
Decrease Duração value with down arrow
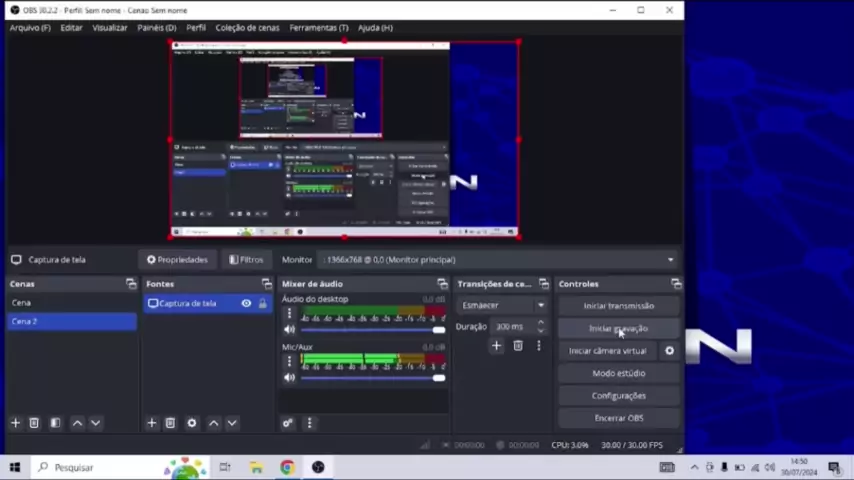click(x=540, y=330)
